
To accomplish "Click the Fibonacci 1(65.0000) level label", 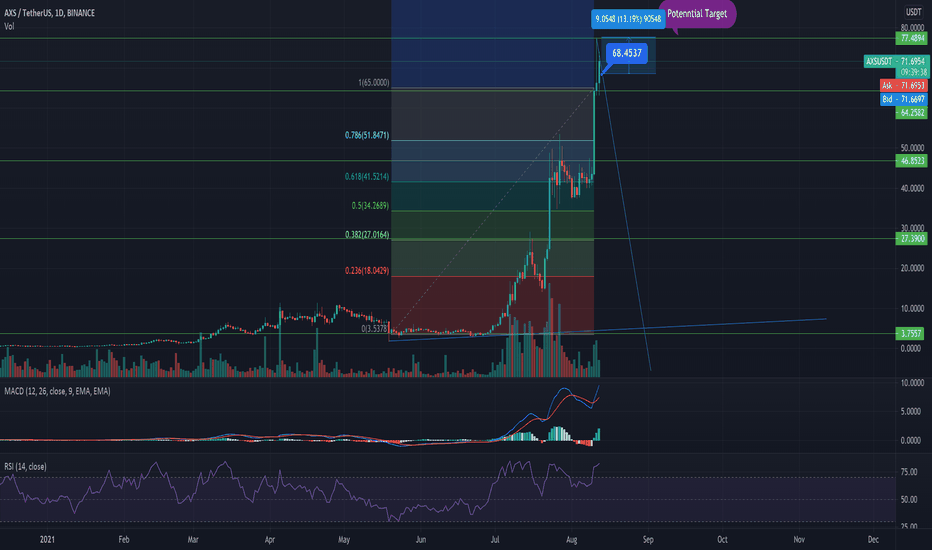I will [x=374, y=83].
